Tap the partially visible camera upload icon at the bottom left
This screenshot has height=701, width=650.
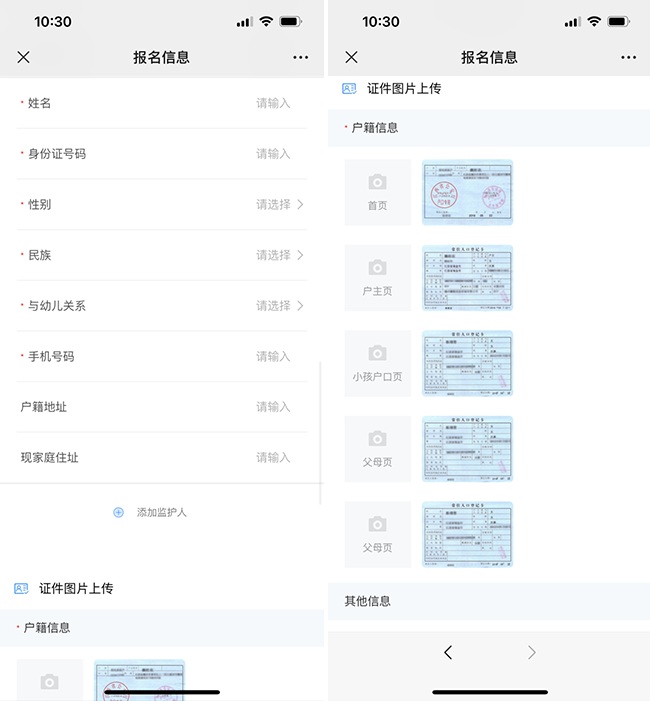(50, 682)
